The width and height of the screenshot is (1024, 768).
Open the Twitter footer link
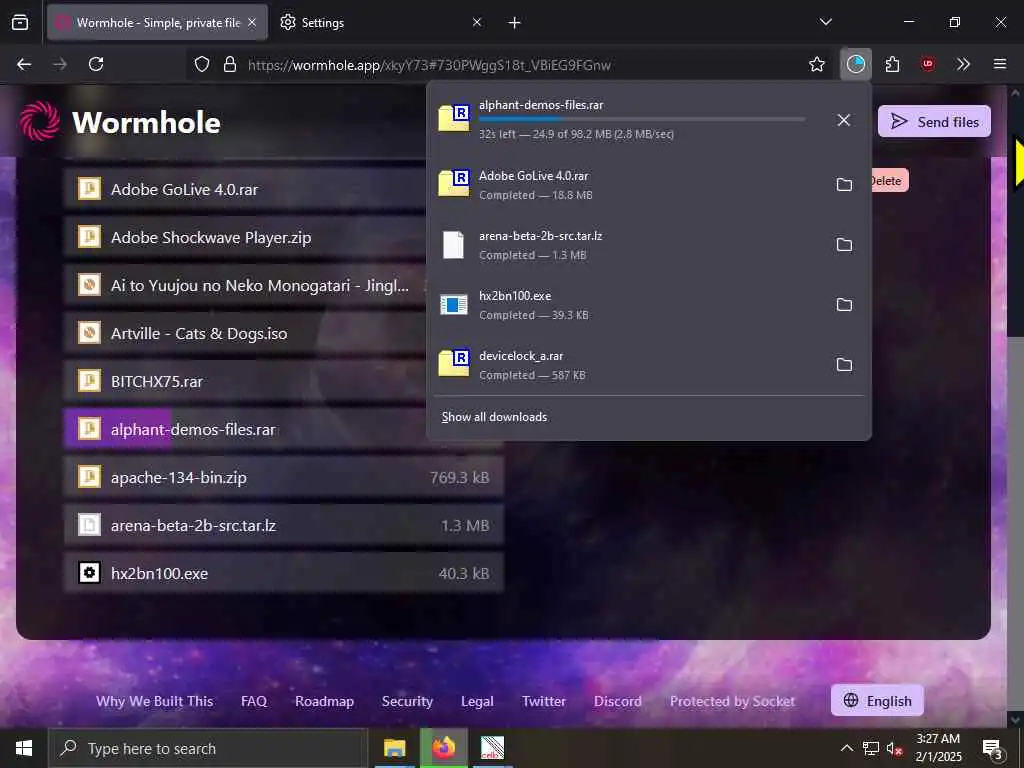pyautogui.click(x=544, y=701)
